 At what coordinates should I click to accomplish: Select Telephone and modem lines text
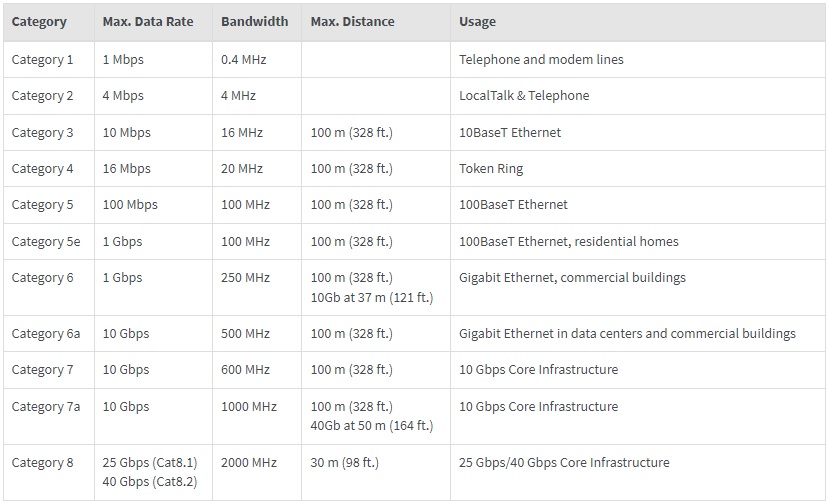541,60
